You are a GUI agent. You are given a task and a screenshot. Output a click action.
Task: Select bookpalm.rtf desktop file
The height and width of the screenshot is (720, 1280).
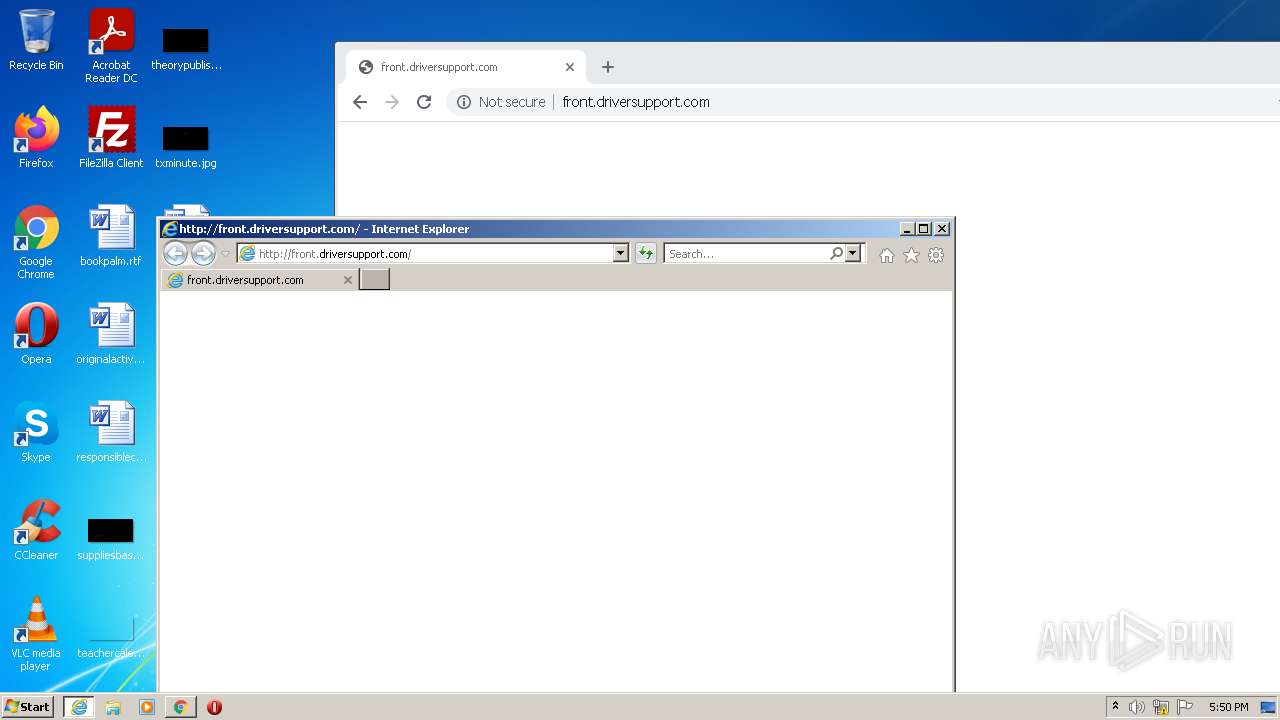click(x=111, y=236)
